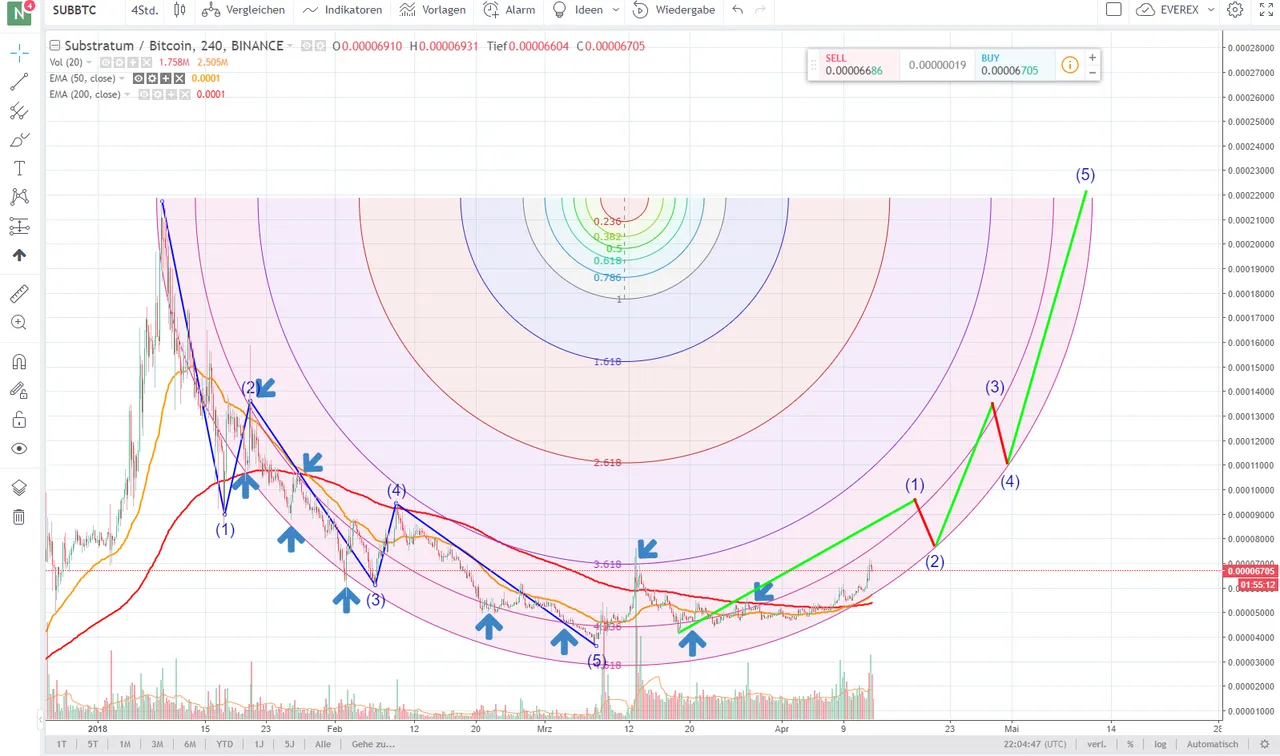Expand the EMA (200, close) dropdown arrow

[x=129, y=94]
